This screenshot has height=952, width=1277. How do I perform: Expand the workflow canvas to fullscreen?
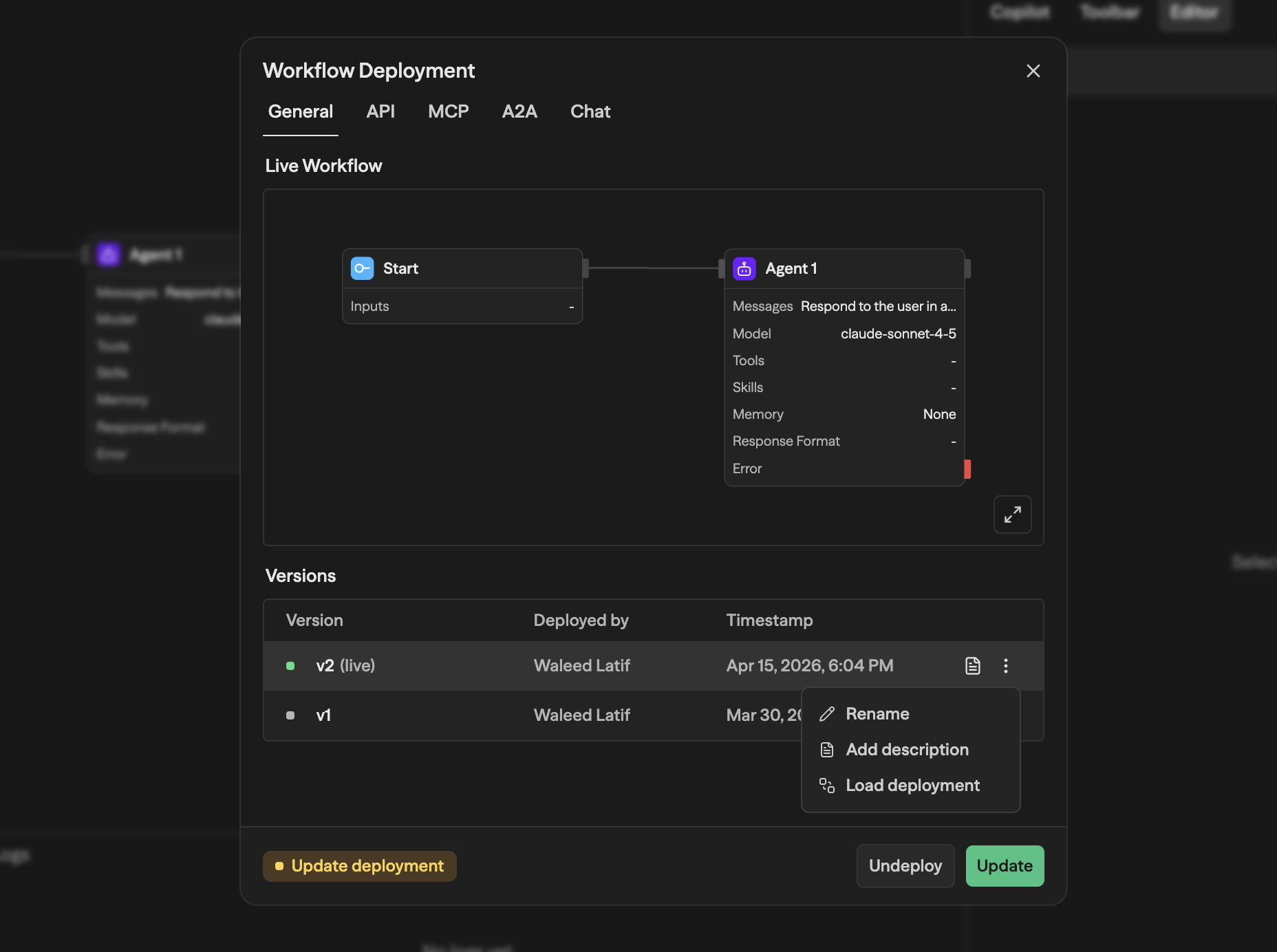[x=1012, y=515]
